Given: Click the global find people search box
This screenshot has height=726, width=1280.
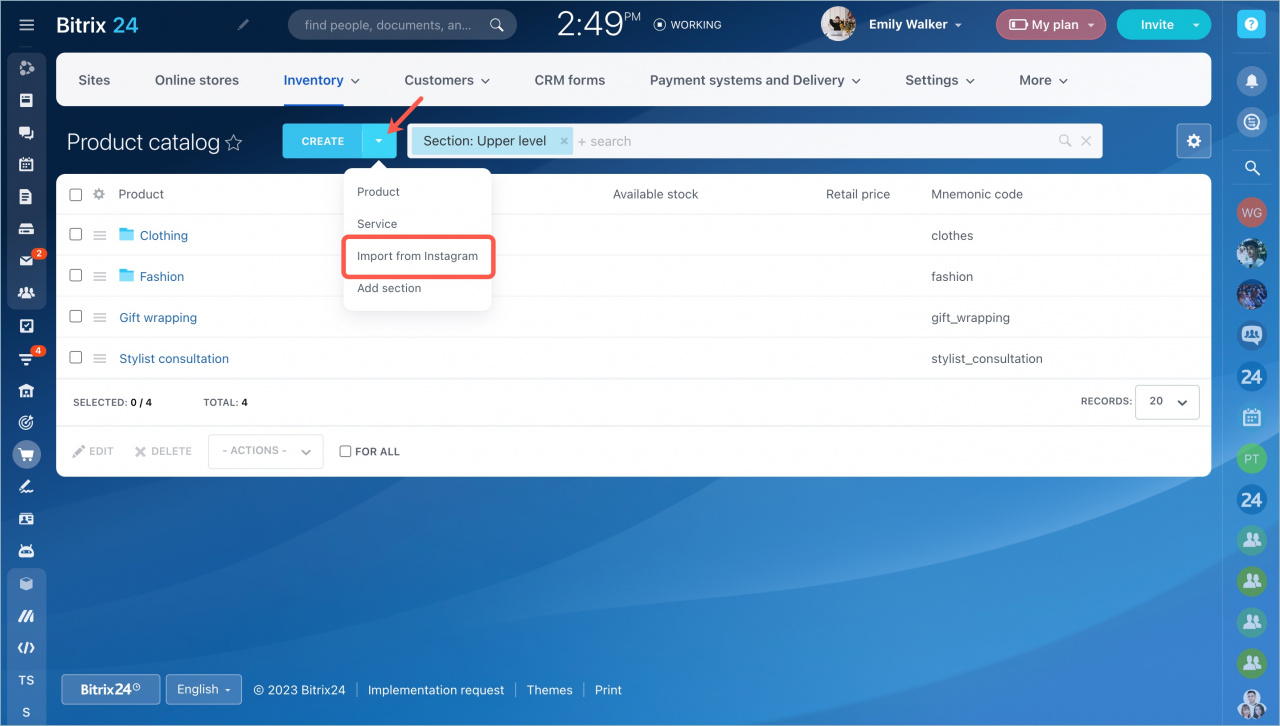Looking at the screenshot, I should [402, 25].
